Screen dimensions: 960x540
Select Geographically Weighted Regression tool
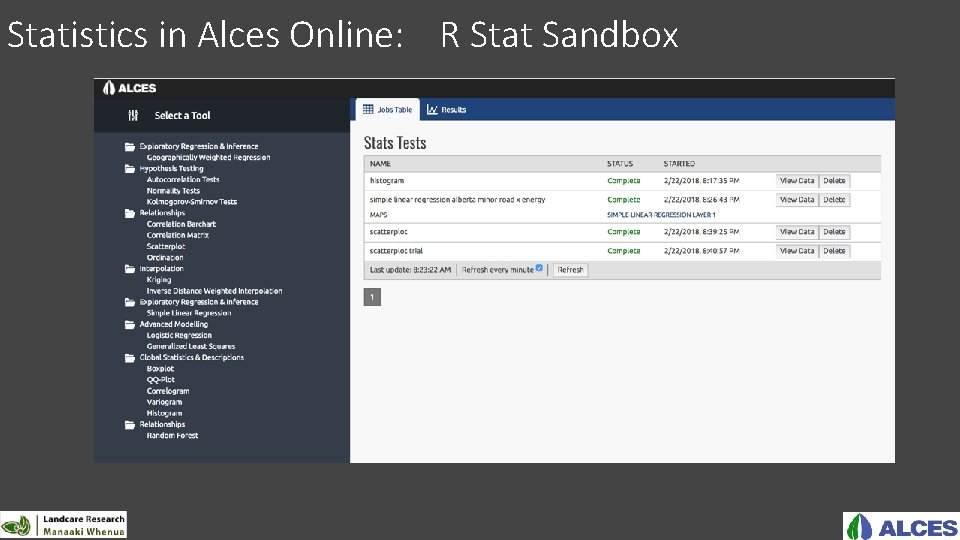(x=208, y=157)
